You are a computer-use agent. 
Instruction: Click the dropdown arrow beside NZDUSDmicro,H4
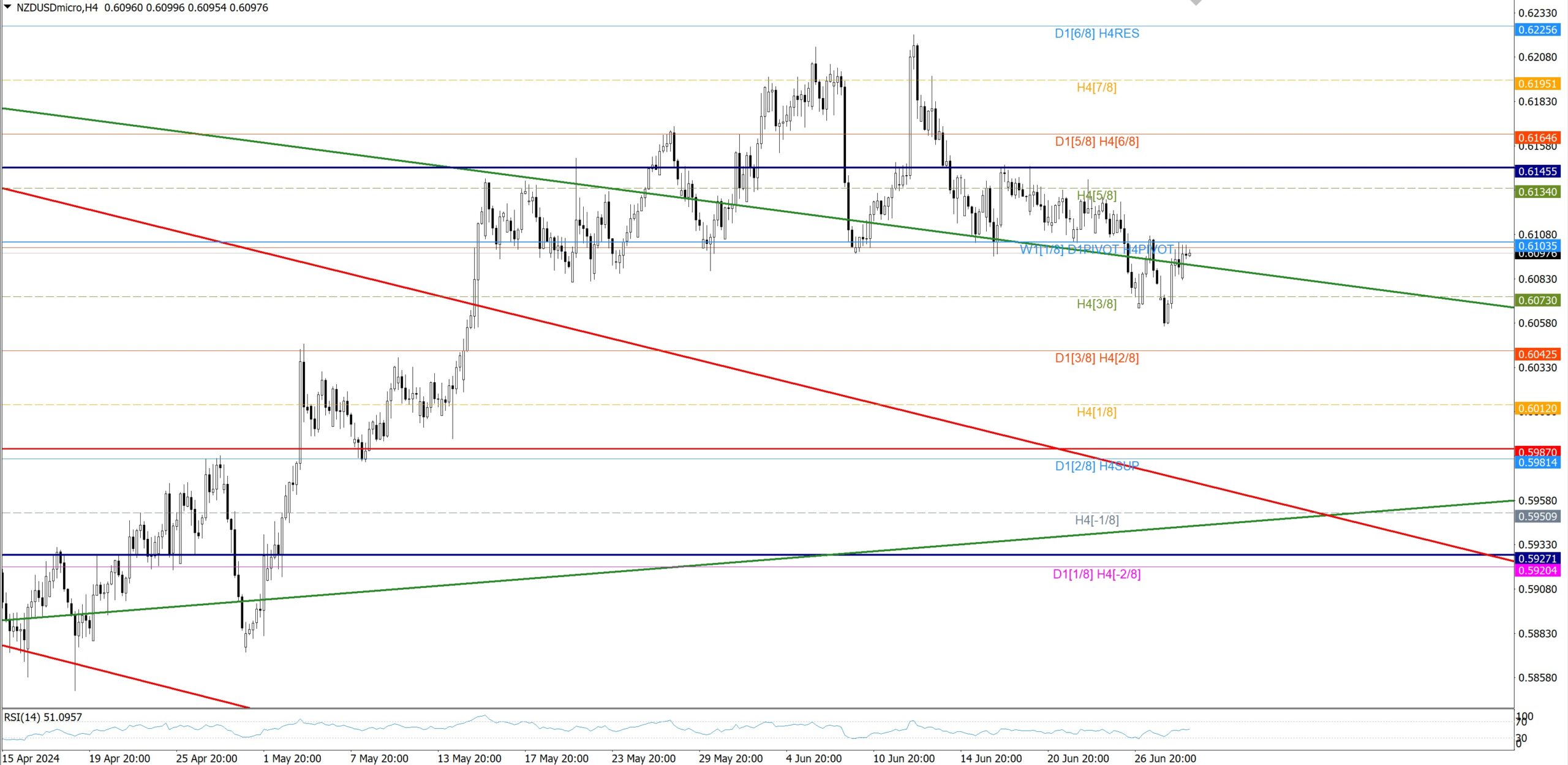click(x=8, y=7)
